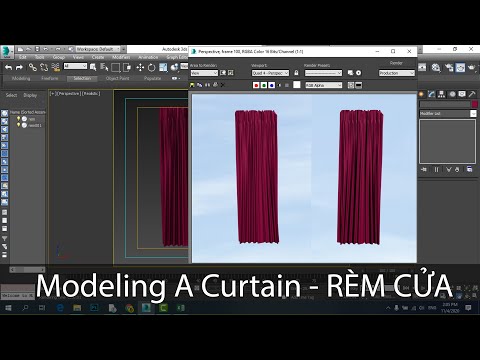Switch to the Freeform ribbon tab

tap(50, 79)
